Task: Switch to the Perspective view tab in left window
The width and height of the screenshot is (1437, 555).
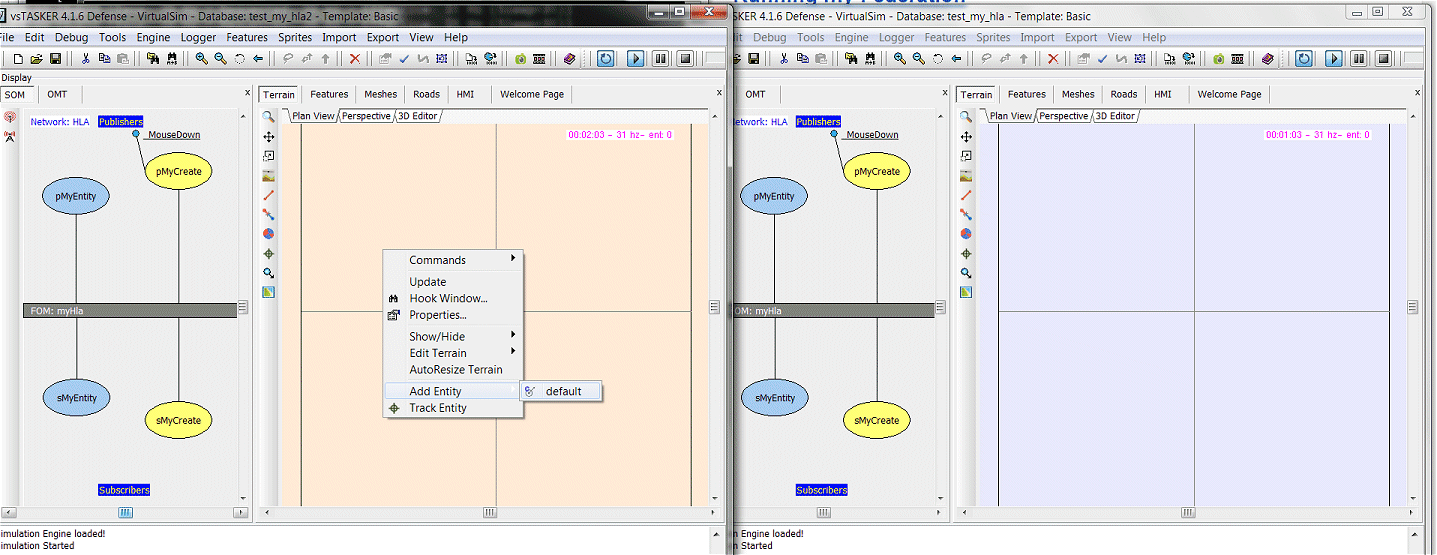Action: [x=365, y=116]
